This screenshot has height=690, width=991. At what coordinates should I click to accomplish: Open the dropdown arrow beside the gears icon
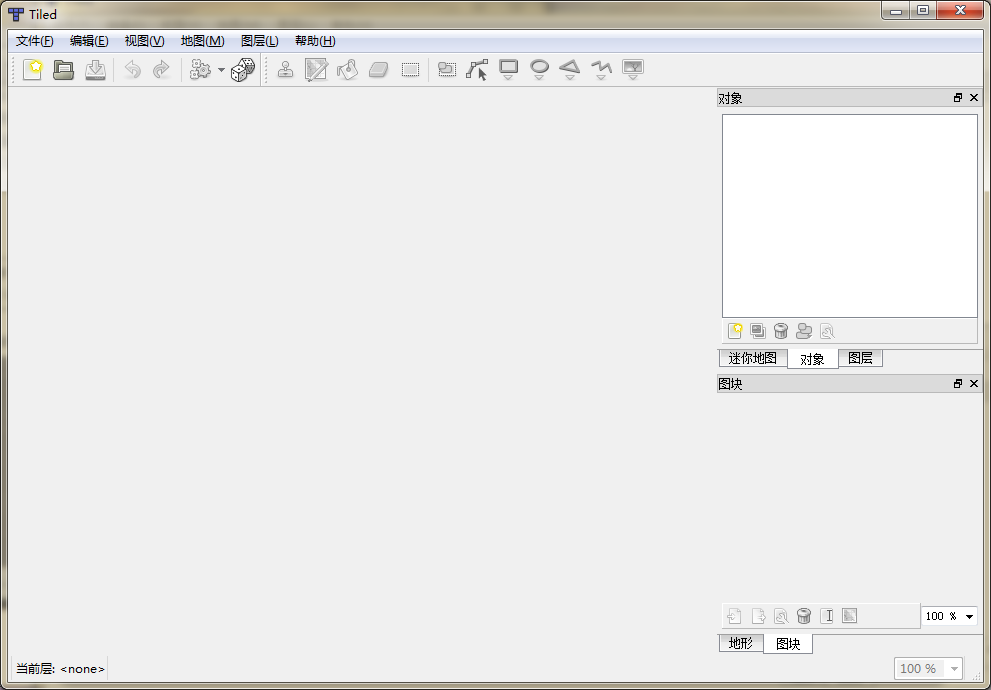(221, 70)
